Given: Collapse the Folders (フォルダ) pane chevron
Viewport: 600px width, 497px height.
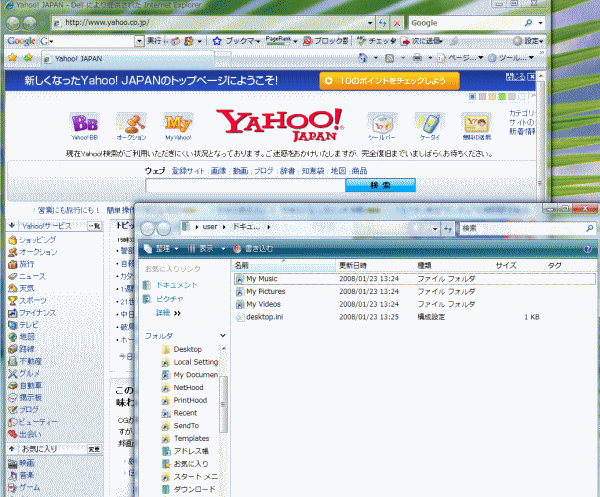Looking at the screenshot, I should [223, 336].
